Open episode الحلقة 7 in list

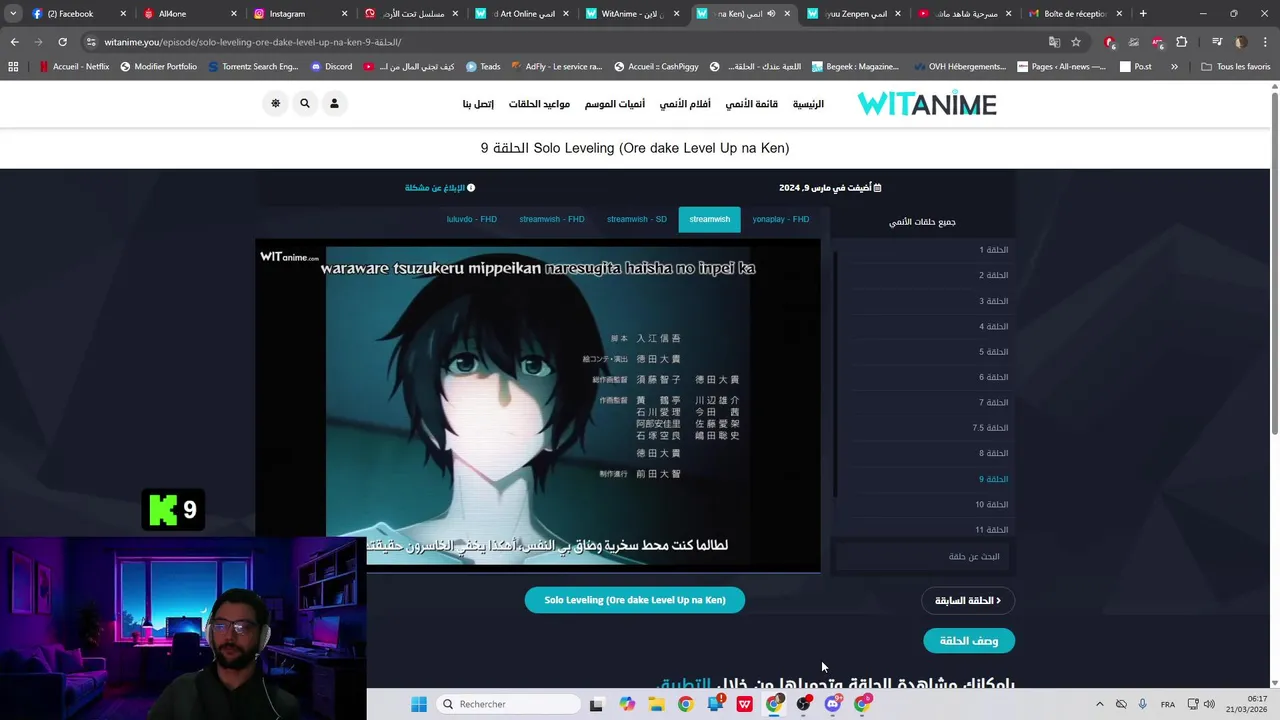tap(993, 403)
